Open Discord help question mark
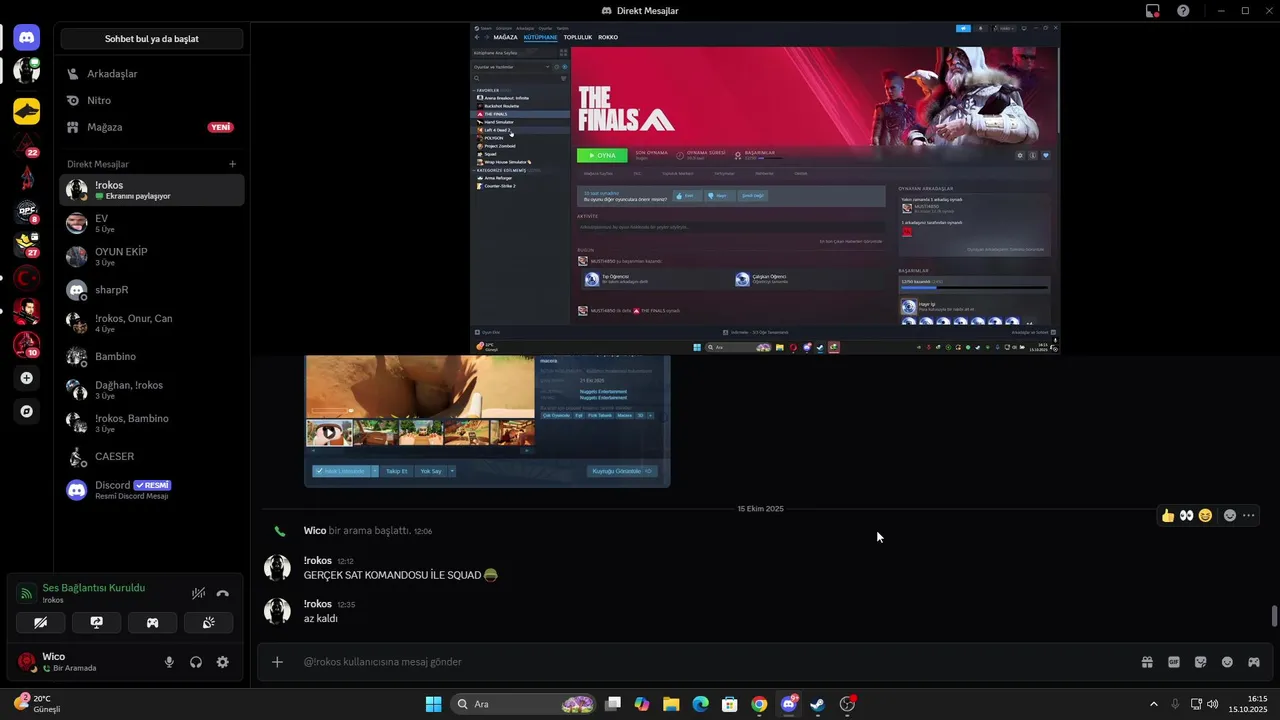Viewport: 1280px width, 720px height. 1183,11
